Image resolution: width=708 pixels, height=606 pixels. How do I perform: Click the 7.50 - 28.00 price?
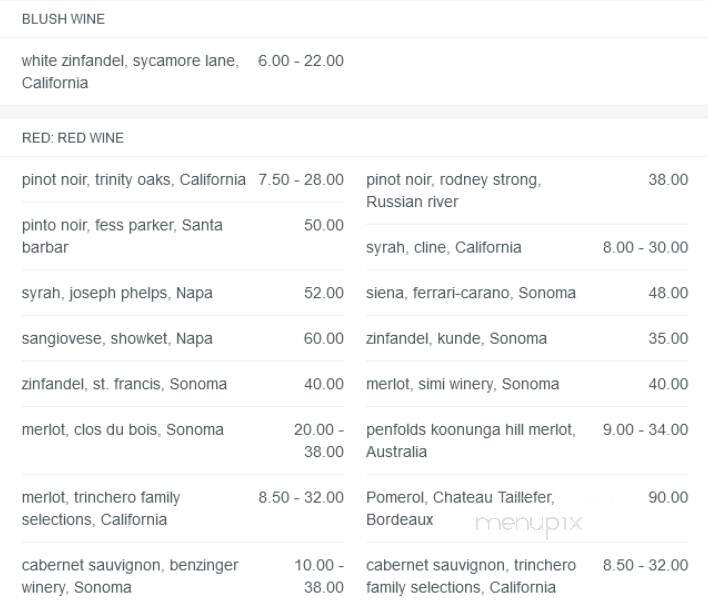301,180
